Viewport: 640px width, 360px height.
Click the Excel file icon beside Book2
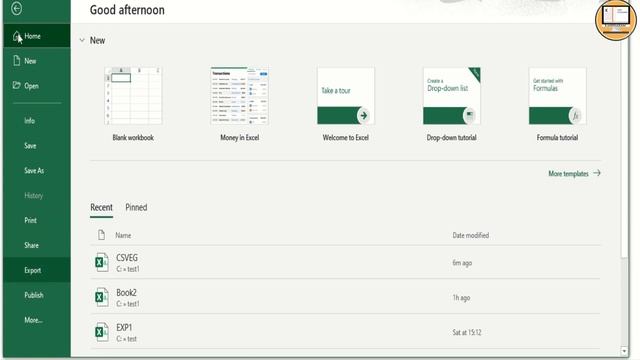point(102,297)
